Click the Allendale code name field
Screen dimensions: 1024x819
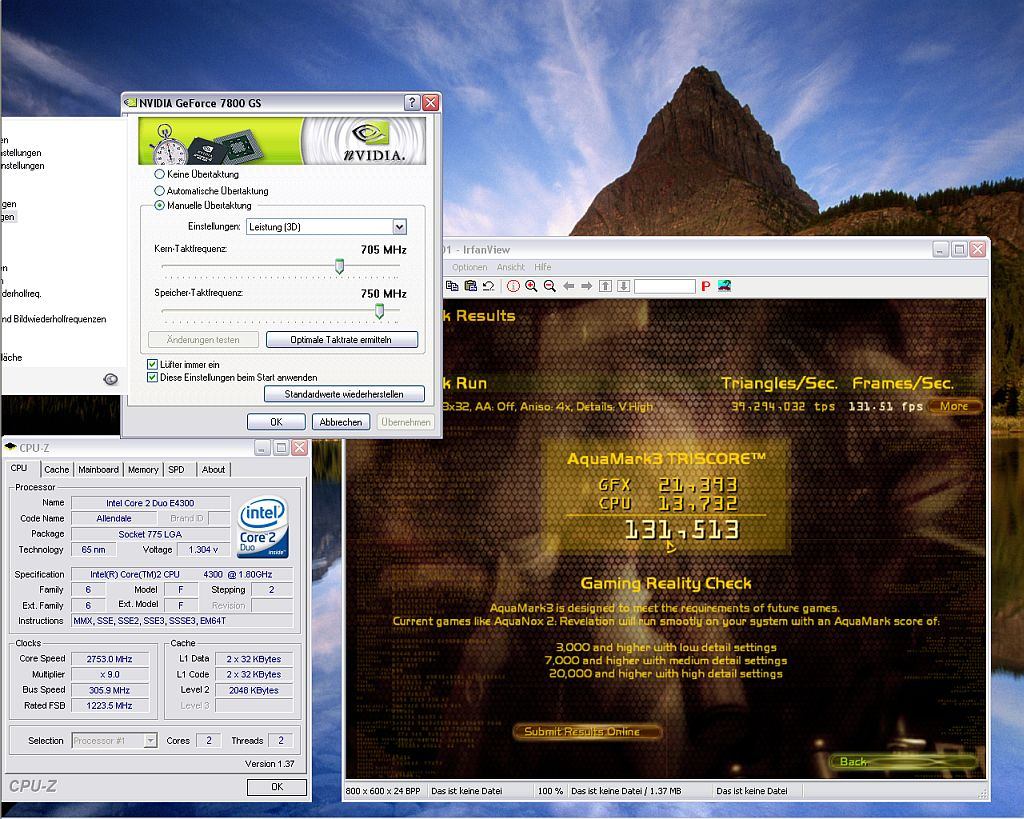(x=114, y=519)
